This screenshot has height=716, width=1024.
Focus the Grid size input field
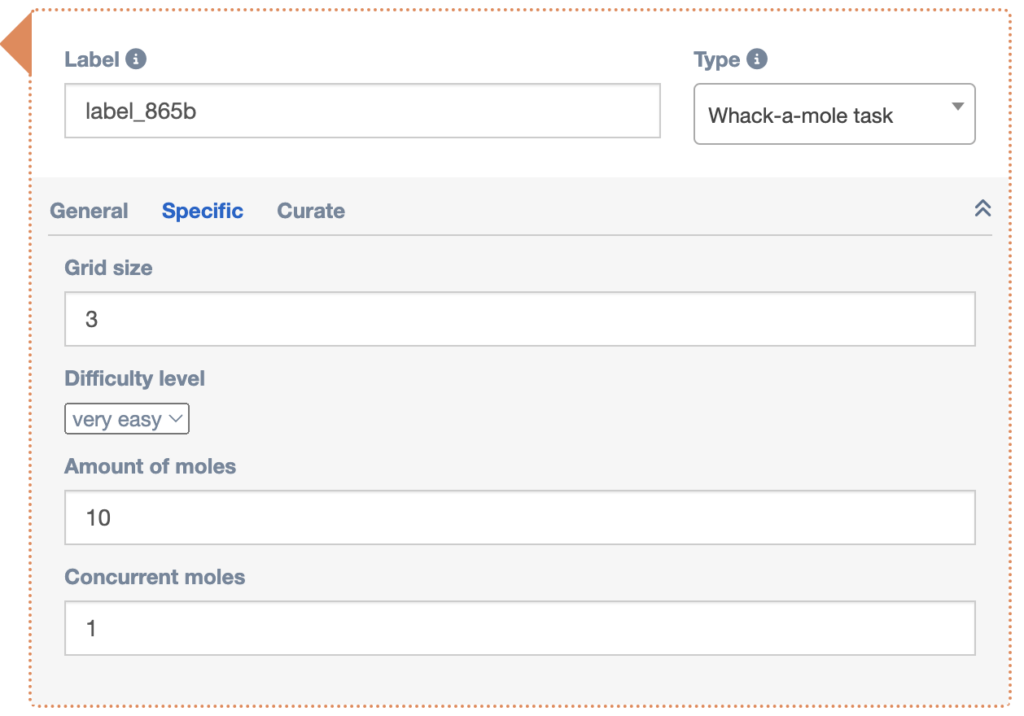519,319
